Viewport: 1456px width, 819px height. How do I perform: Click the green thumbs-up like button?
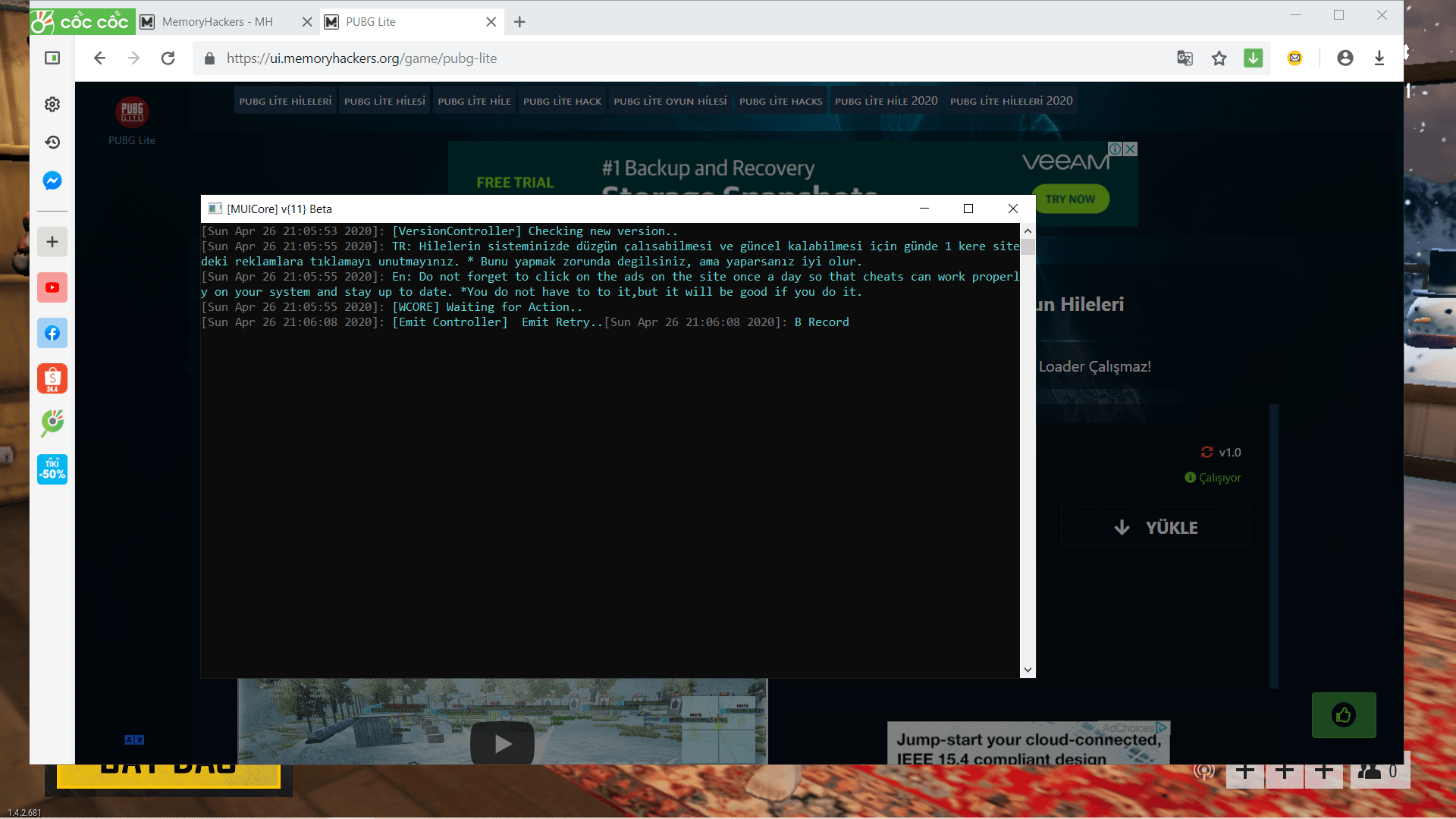(1344, 714)
